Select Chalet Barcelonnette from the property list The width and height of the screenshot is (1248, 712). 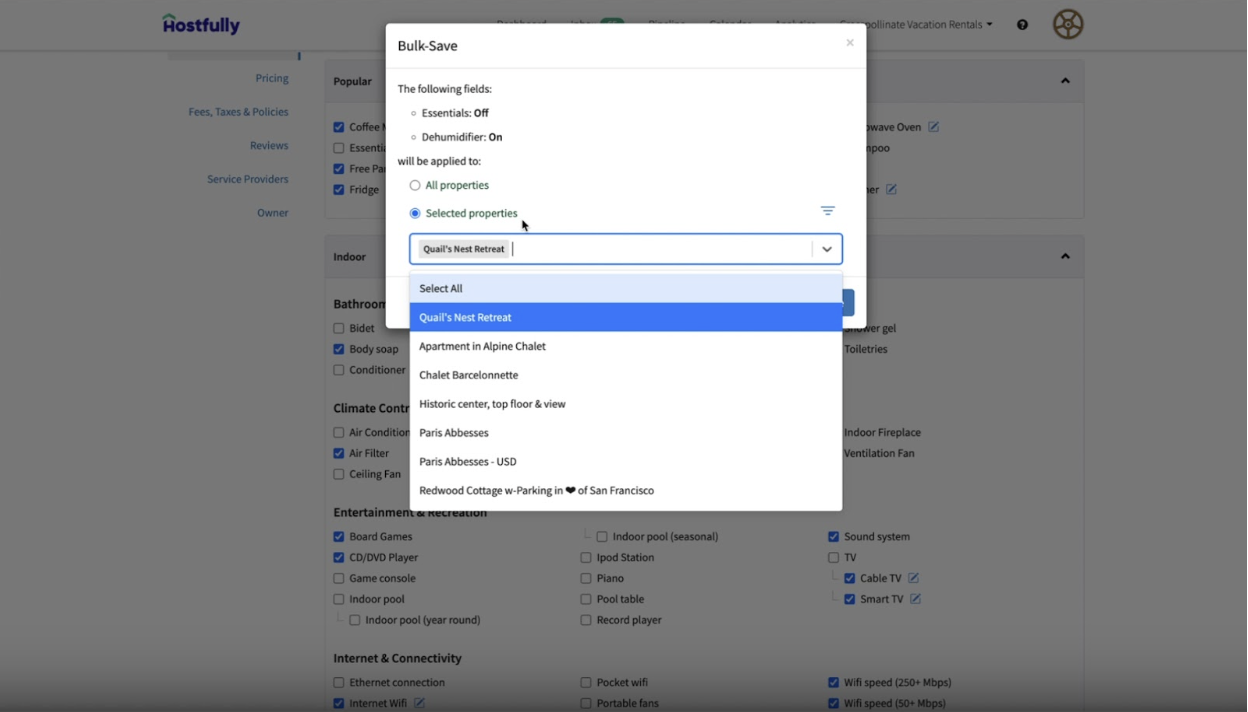click(x=468, y=375)
